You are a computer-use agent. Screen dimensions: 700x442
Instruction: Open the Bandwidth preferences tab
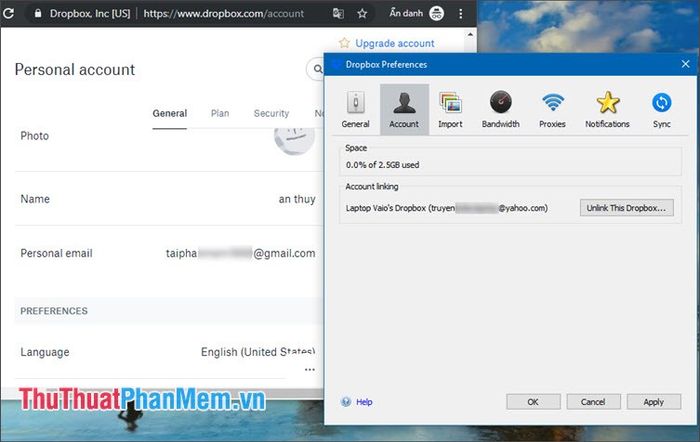(500, 110)
